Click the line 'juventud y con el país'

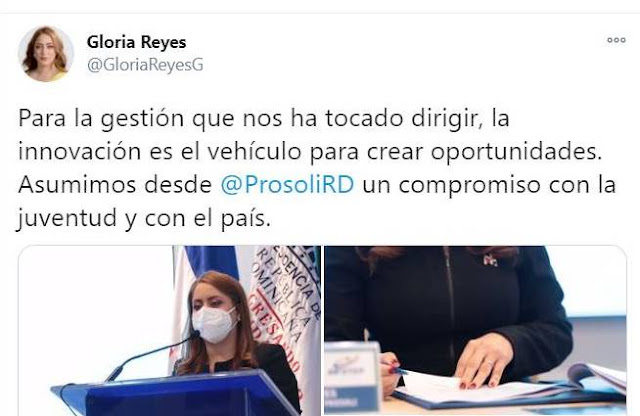[144, 219]
